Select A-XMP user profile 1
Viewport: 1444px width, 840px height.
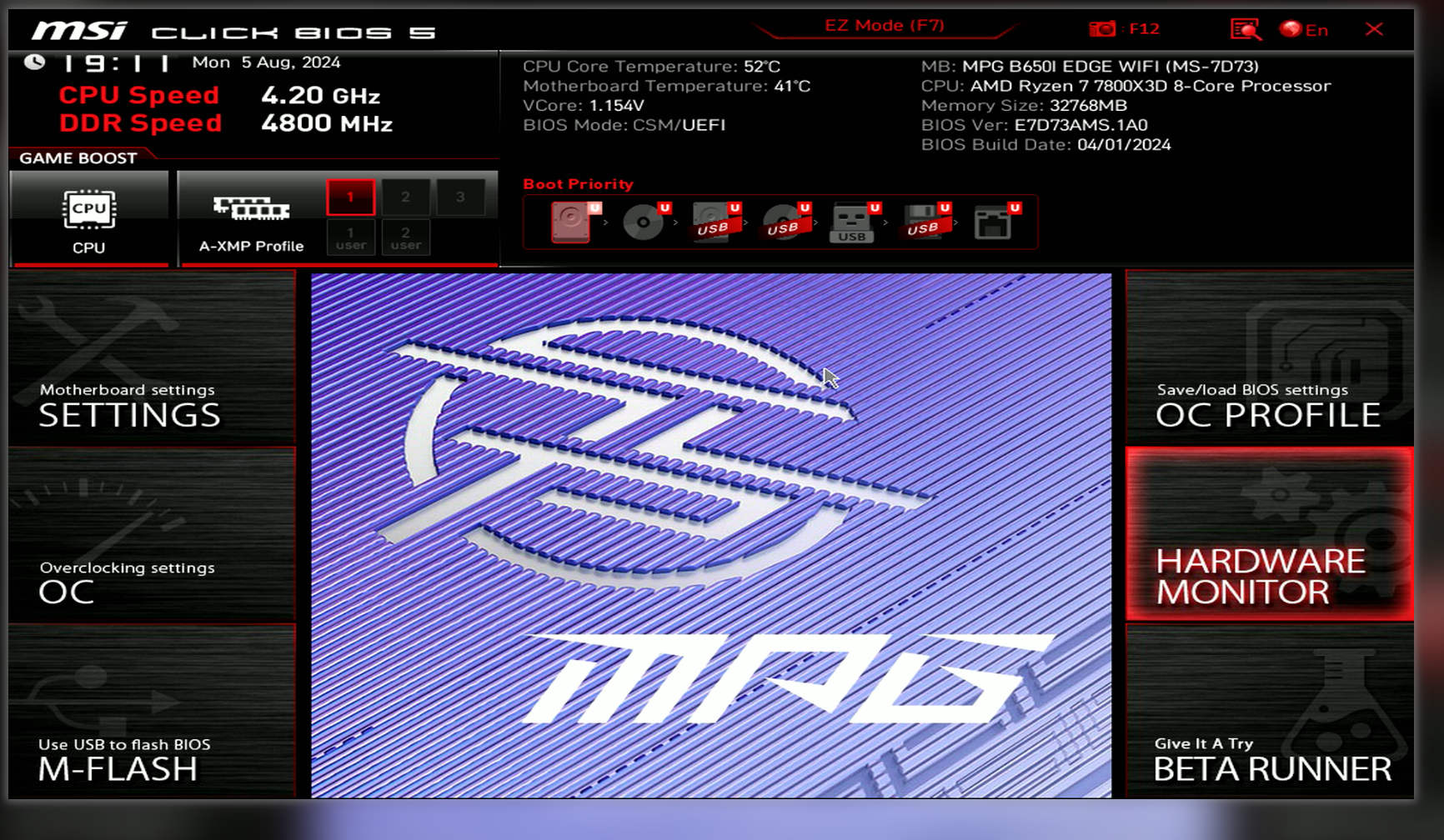(x=351, y=237)
